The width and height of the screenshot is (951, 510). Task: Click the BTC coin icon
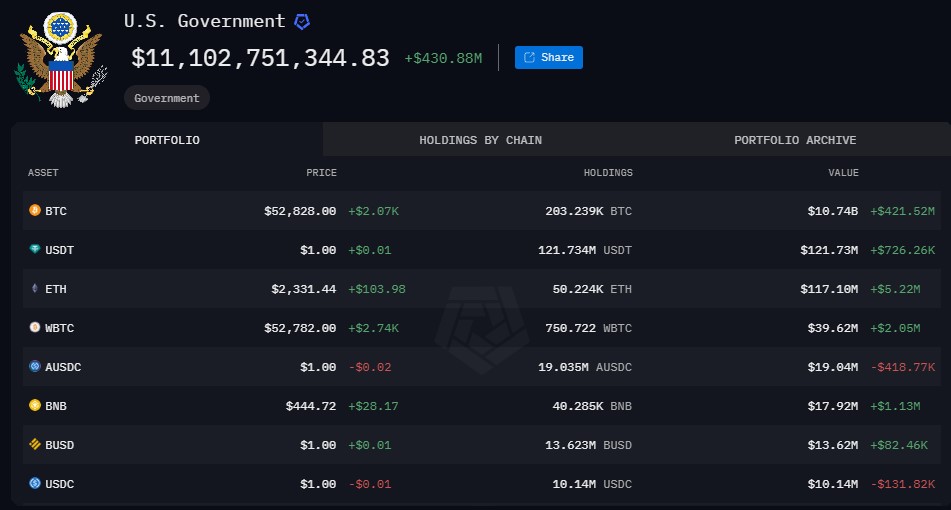pyautogui.click(x=35, y=211)
